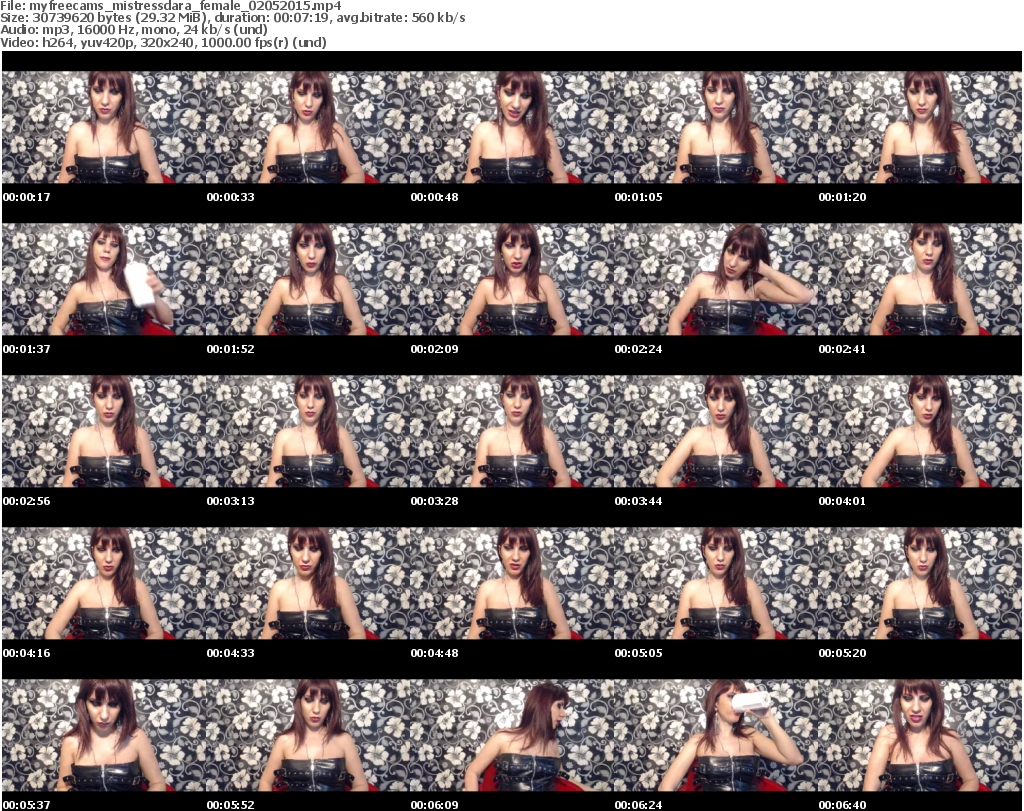The height and width of the screenshot is (811, 1024).
Task: Click the thumbnail at timestamp 00:04:16
Action: (104, 584)
